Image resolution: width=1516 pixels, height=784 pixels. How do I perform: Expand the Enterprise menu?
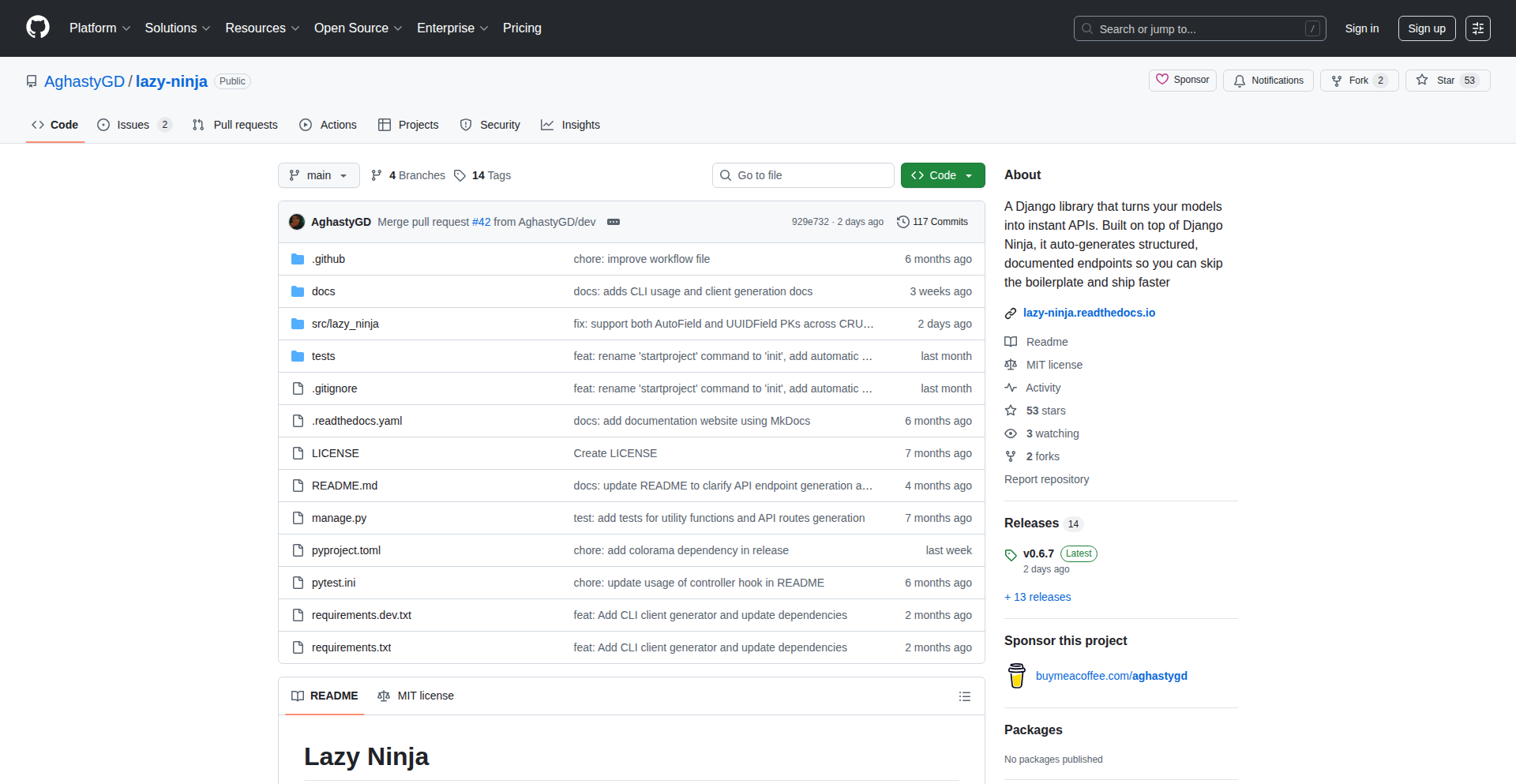click(x=452, y=28)
